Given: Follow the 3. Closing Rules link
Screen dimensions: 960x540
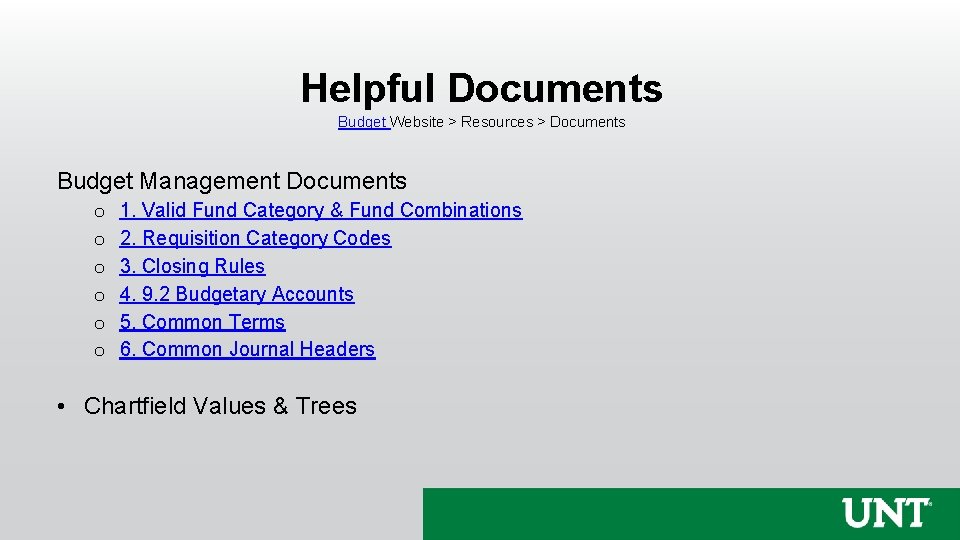Looking at the screenshot, I should pyautogui.click(x=192, y=266).
